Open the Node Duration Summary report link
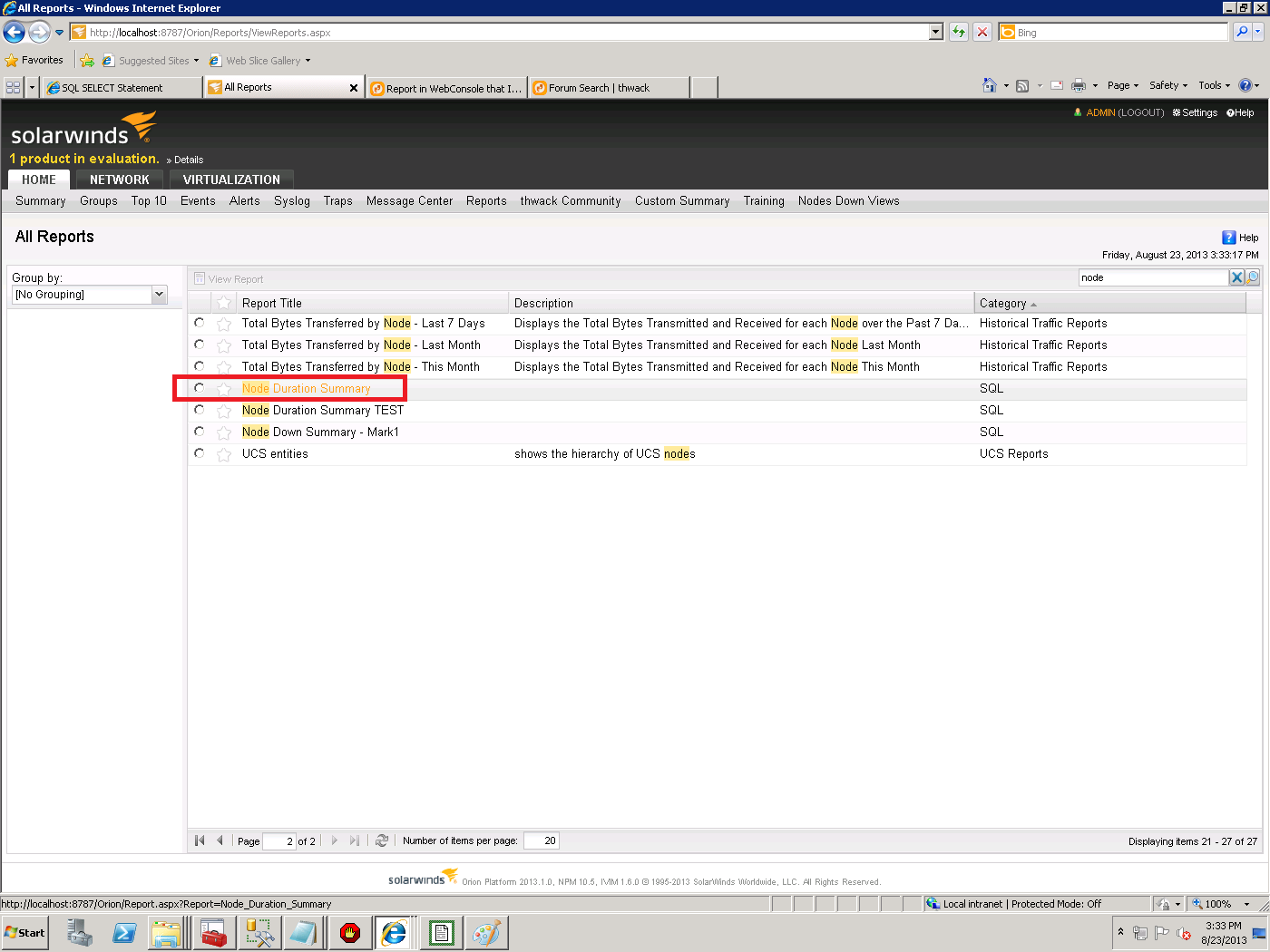The image size is (1270, 952). pyautogui.click(x=307, y=388)
